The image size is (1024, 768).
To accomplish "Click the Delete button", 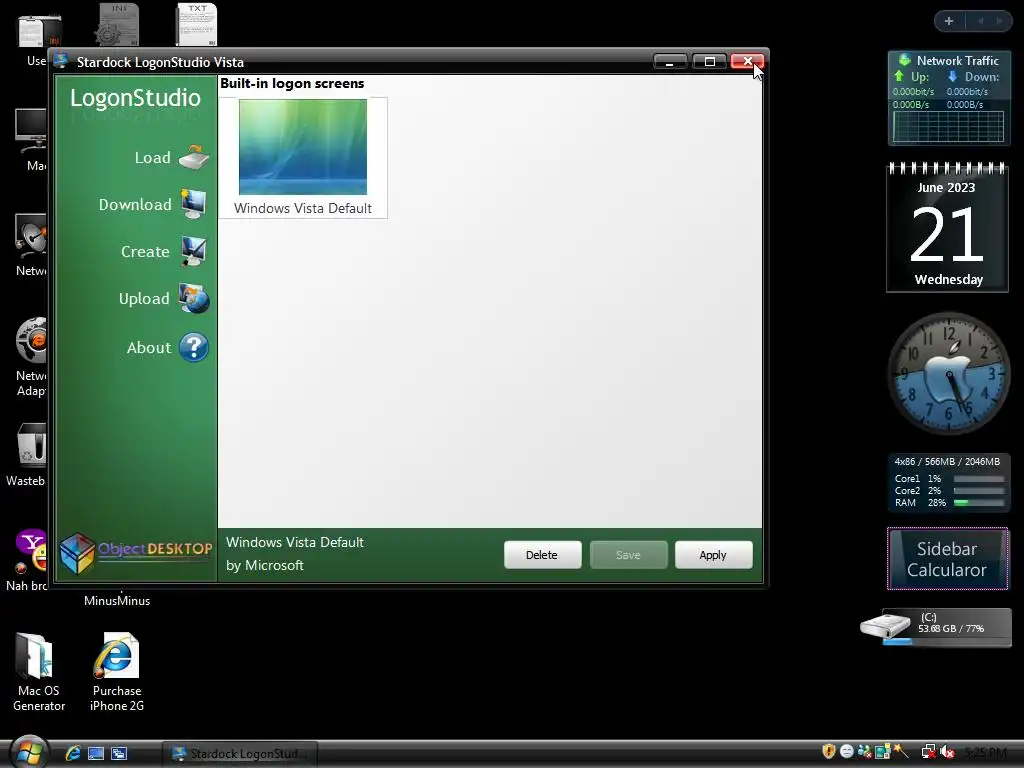I will coord(542,555).
